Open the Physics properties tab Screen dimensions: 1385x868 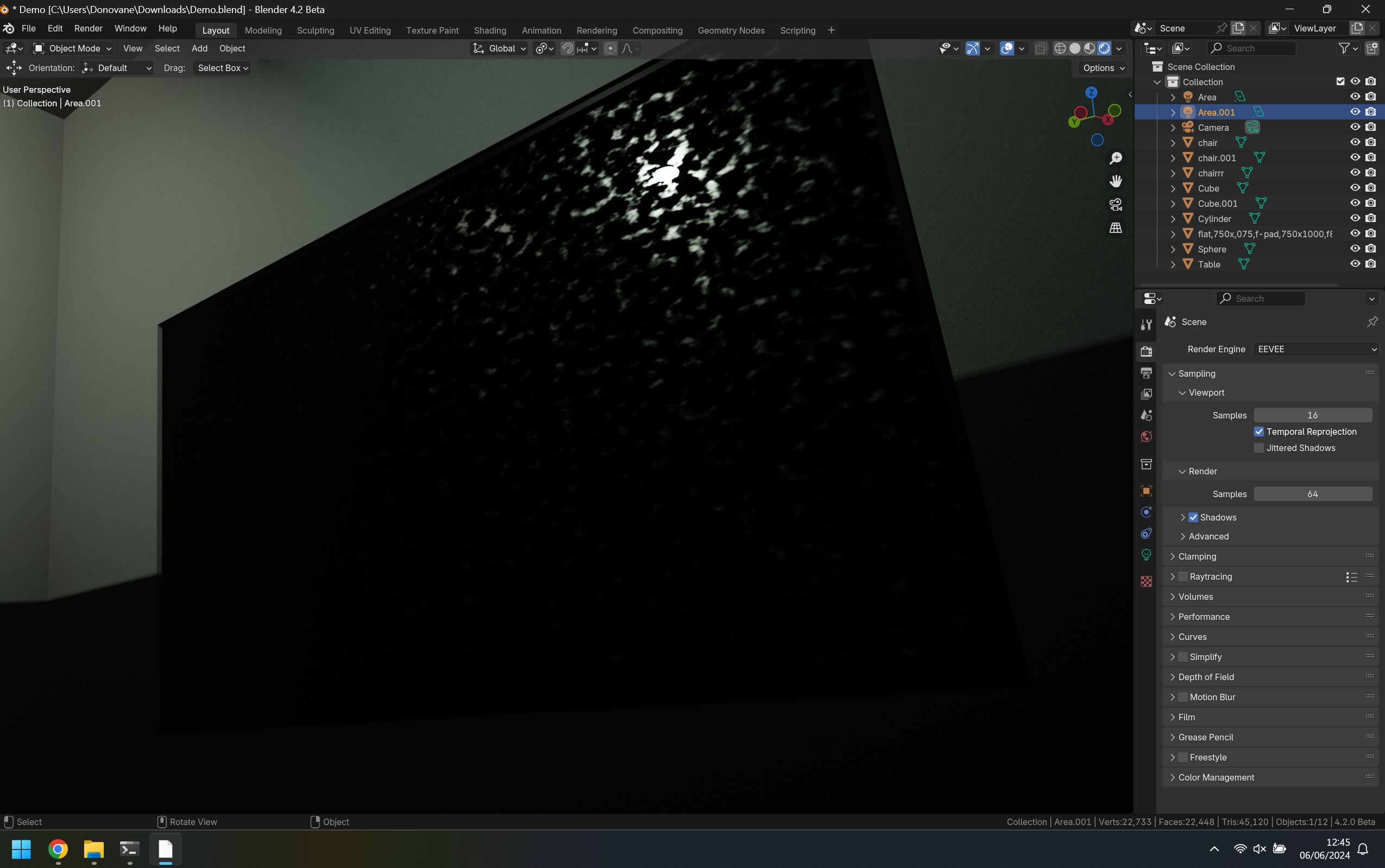coord(1146,512)
